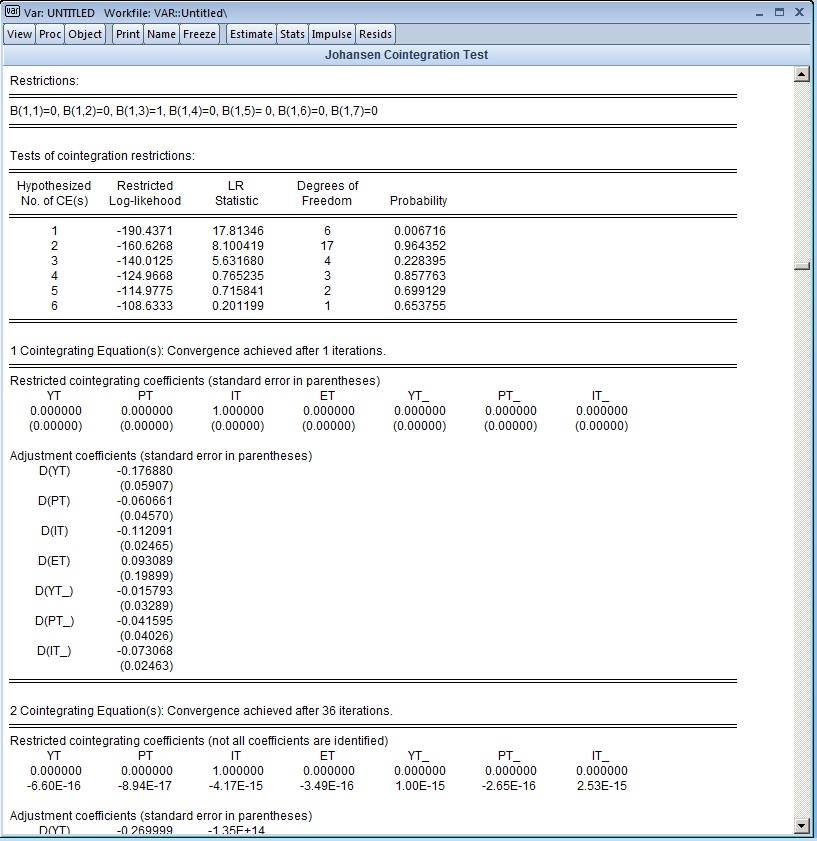Click the Johansen Cointegration Test header
The image size is (817, 841).
407,55
